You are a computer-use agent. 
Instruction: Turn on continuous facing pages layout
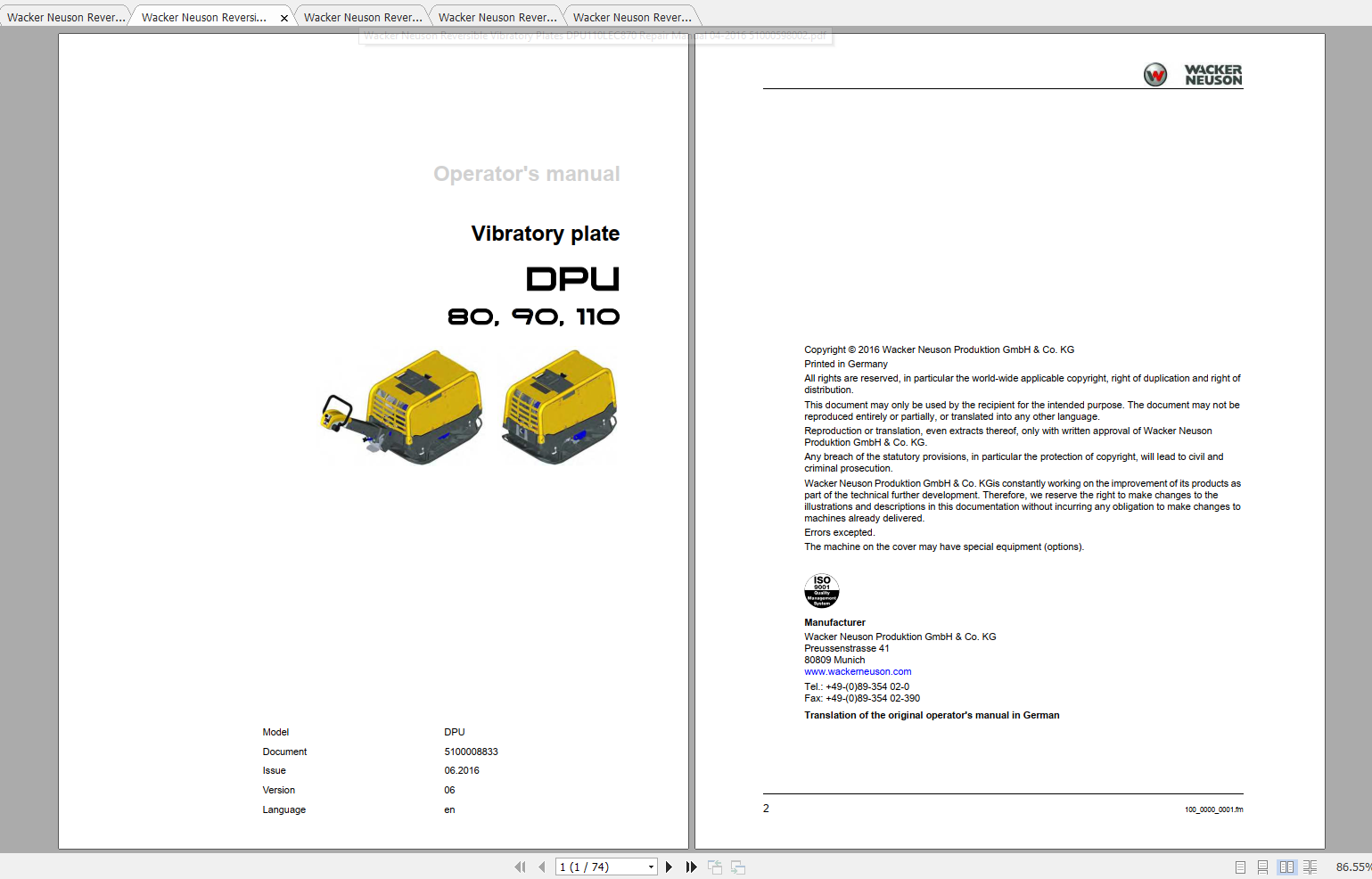[x=1310, y=866]
